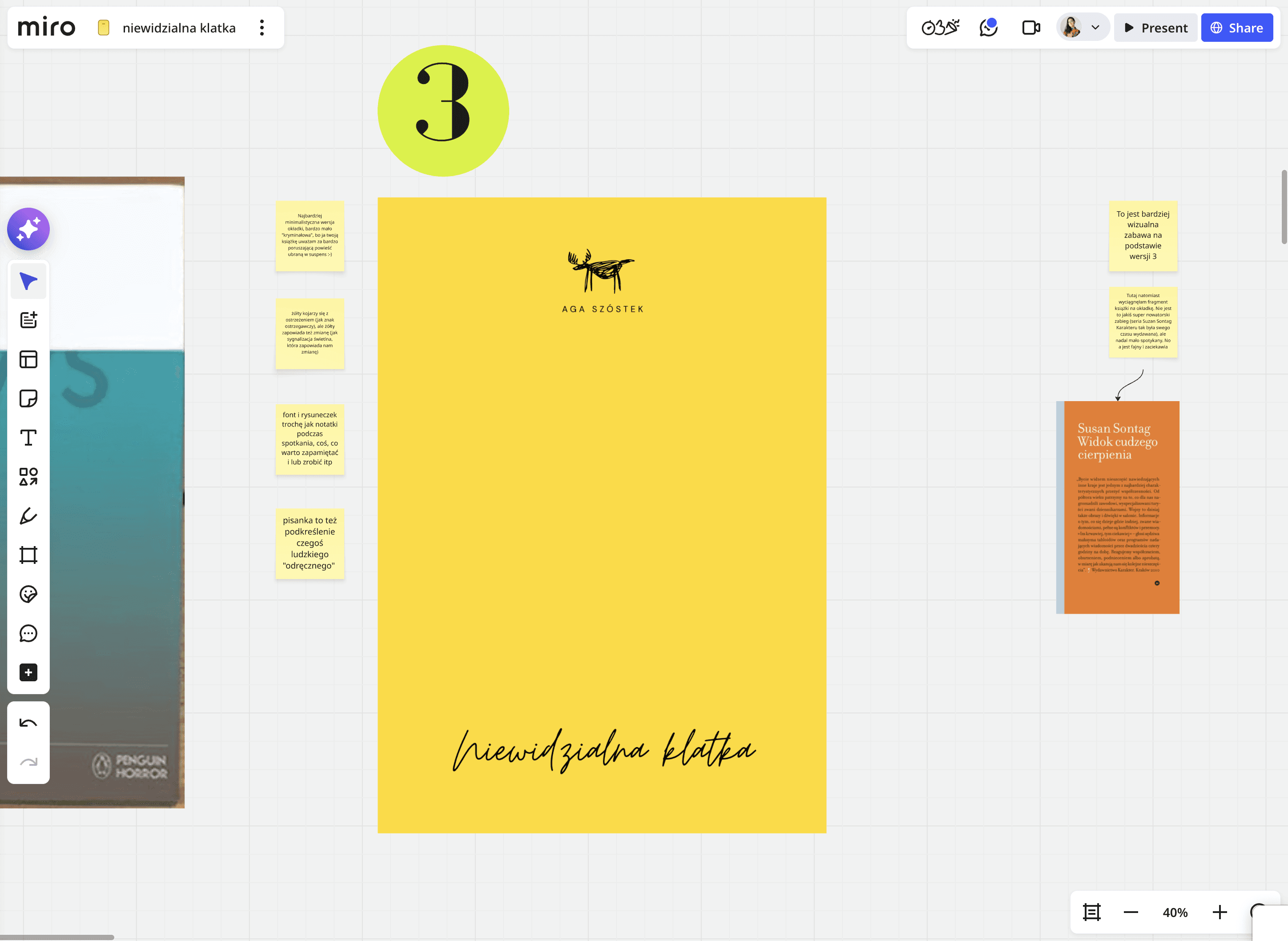
Task: Open shapes and lines tool
Action: 28,477
